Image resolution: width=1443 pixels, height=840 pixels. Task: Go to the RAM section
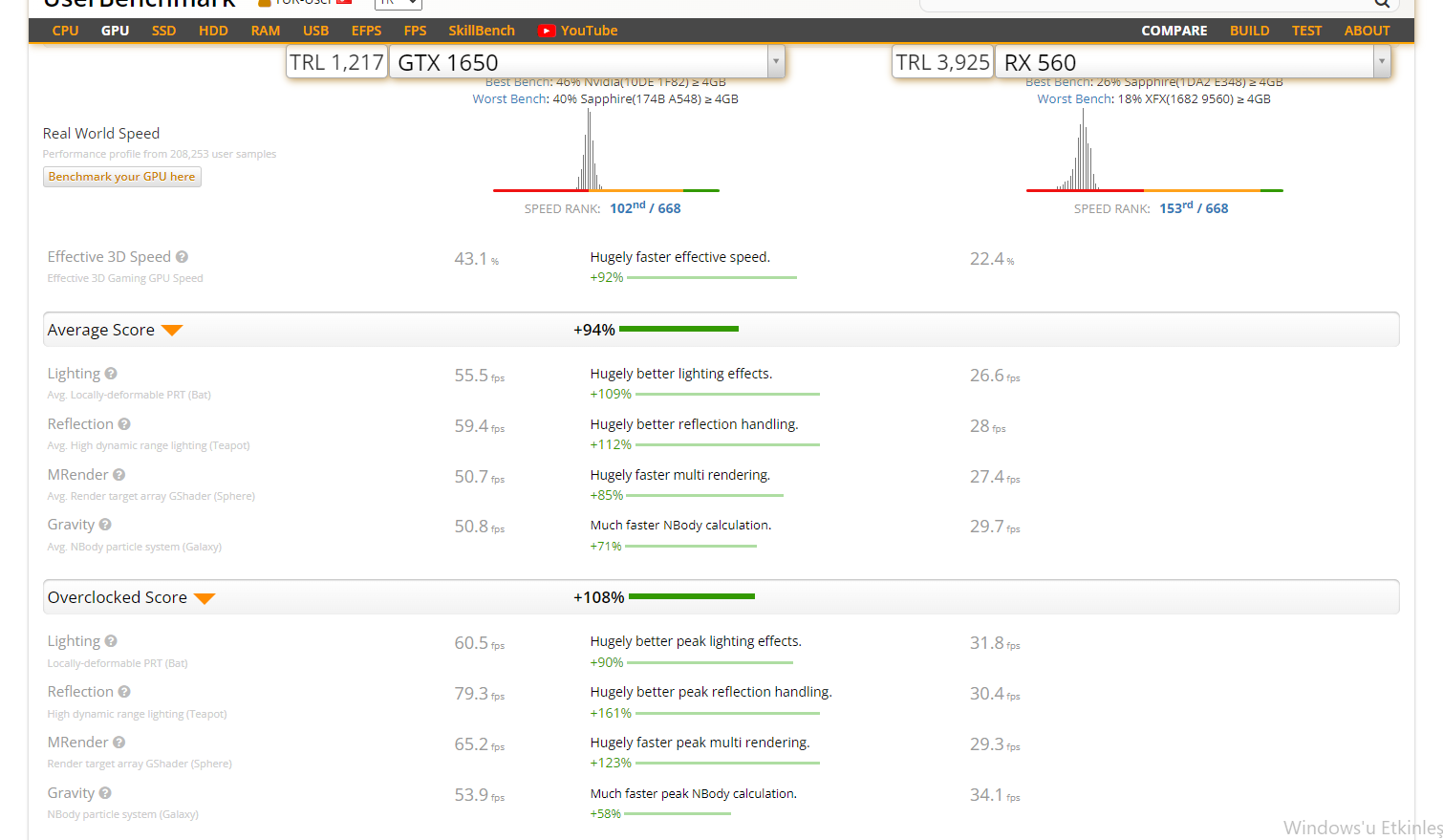[266, 31]
